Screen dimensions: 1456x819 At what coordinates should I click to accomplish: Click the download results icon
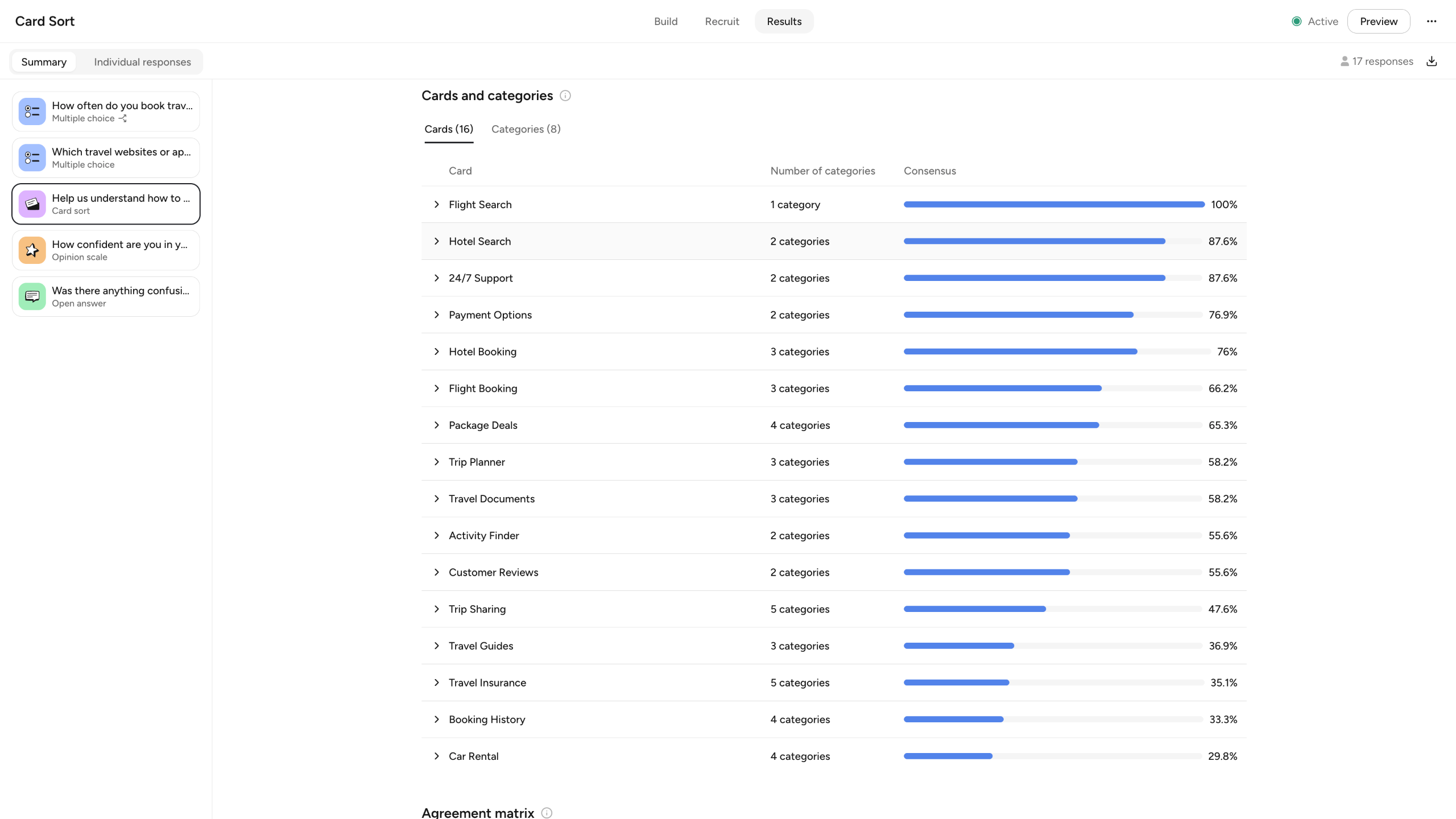pyautogui.click(x=1432, y=61)
